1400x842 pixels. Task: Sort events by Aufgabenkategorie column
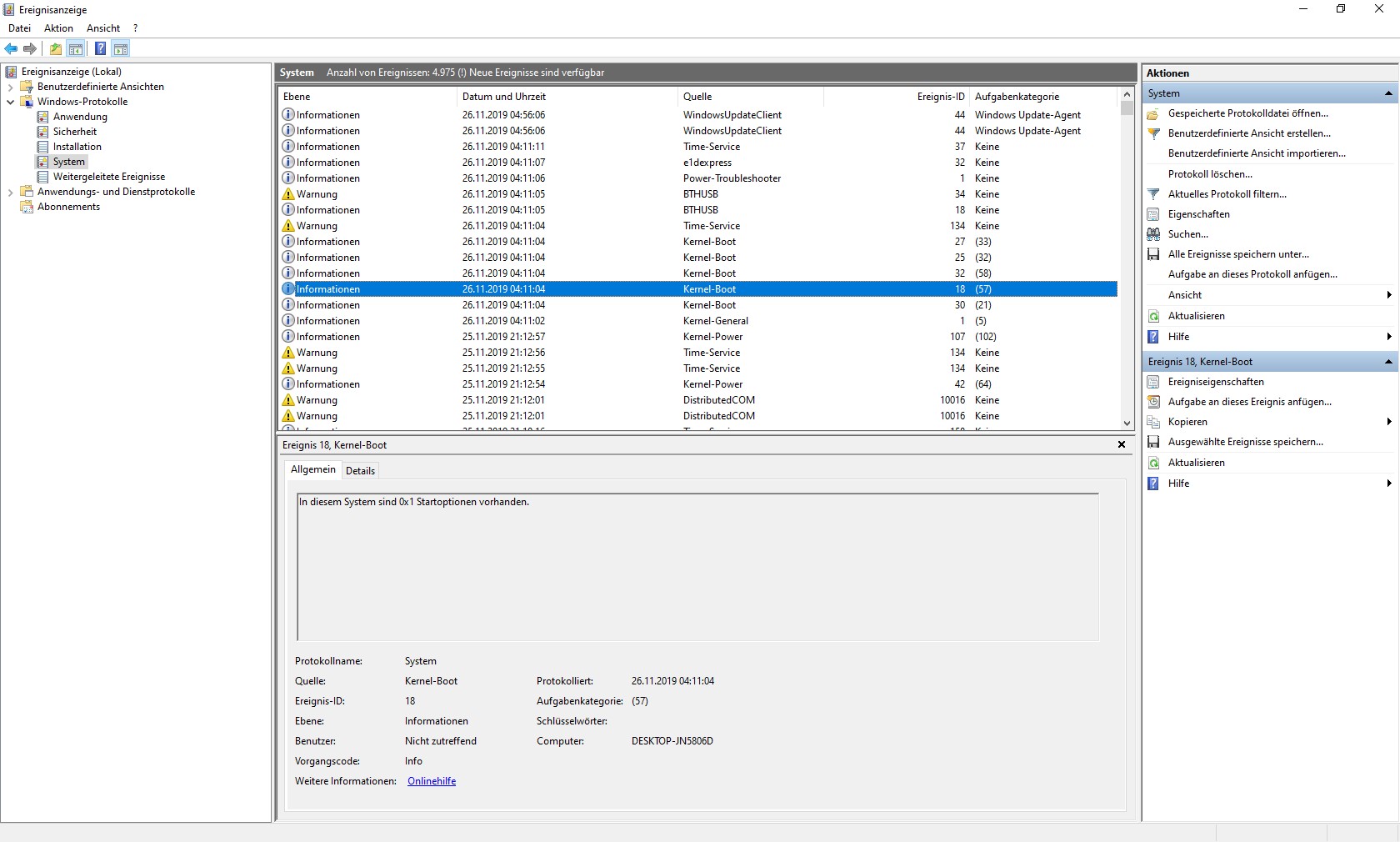tap(1044, 97)
